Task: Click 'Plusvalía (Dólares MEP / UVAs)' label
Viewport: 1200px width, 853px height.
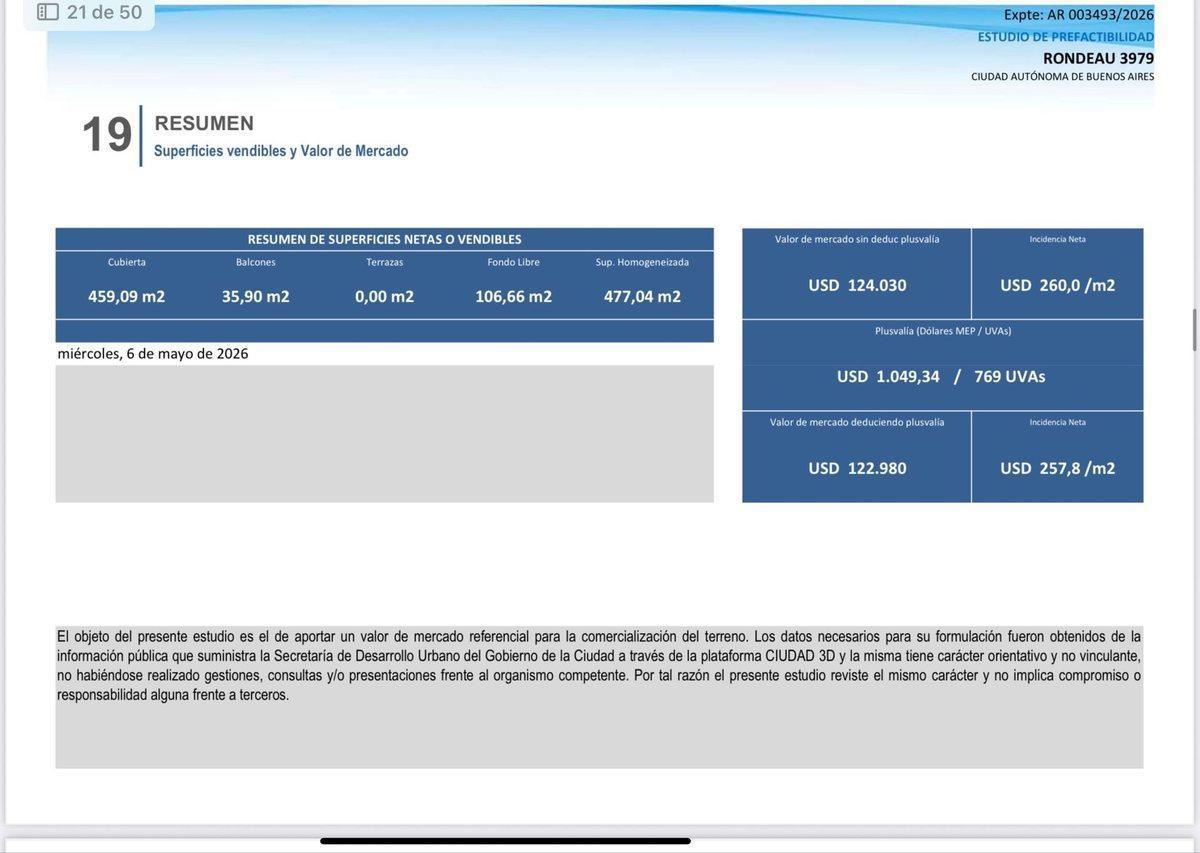Action: tap(943, 331)
